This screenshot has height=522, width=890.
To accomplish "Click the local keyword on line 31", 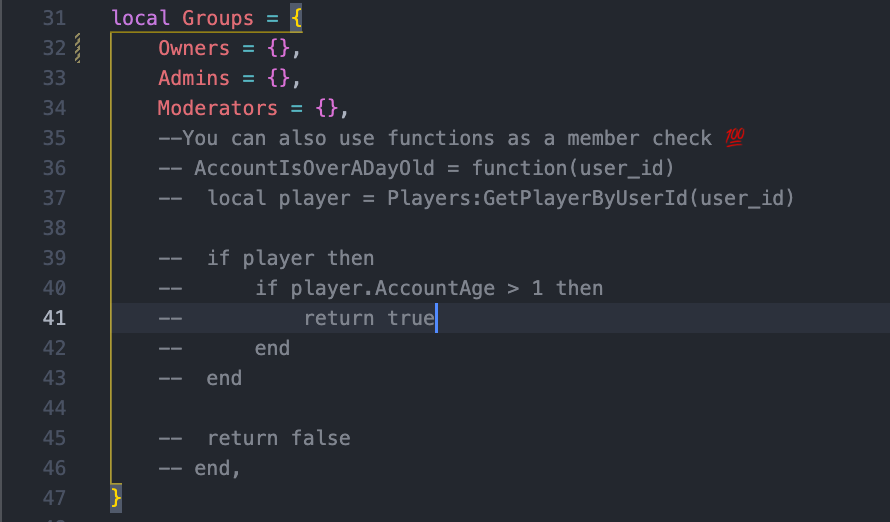I will tap(141, 18).
